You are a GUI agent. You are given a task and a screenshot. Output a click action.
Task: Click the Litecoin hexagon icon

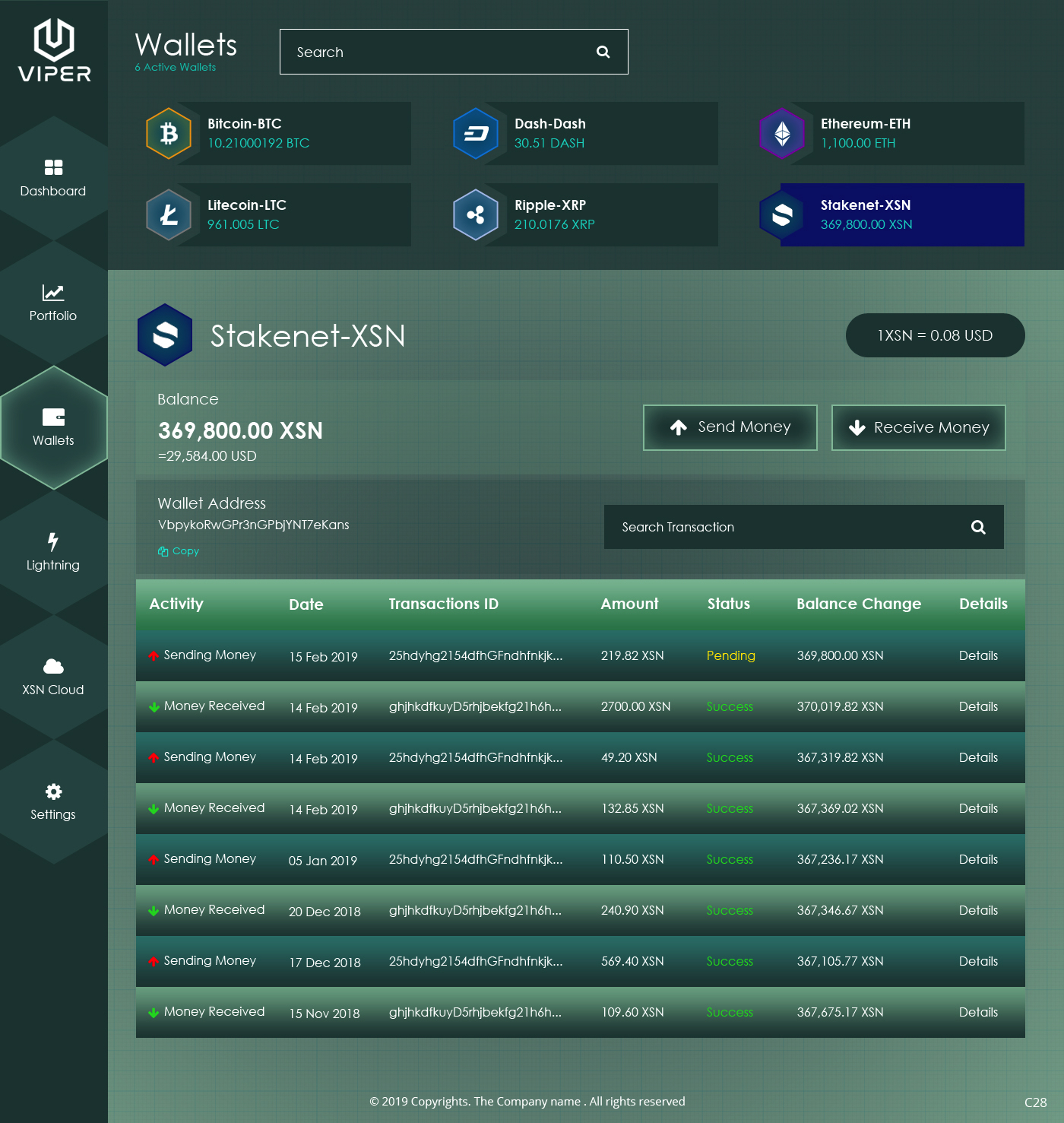pos(169,215)
